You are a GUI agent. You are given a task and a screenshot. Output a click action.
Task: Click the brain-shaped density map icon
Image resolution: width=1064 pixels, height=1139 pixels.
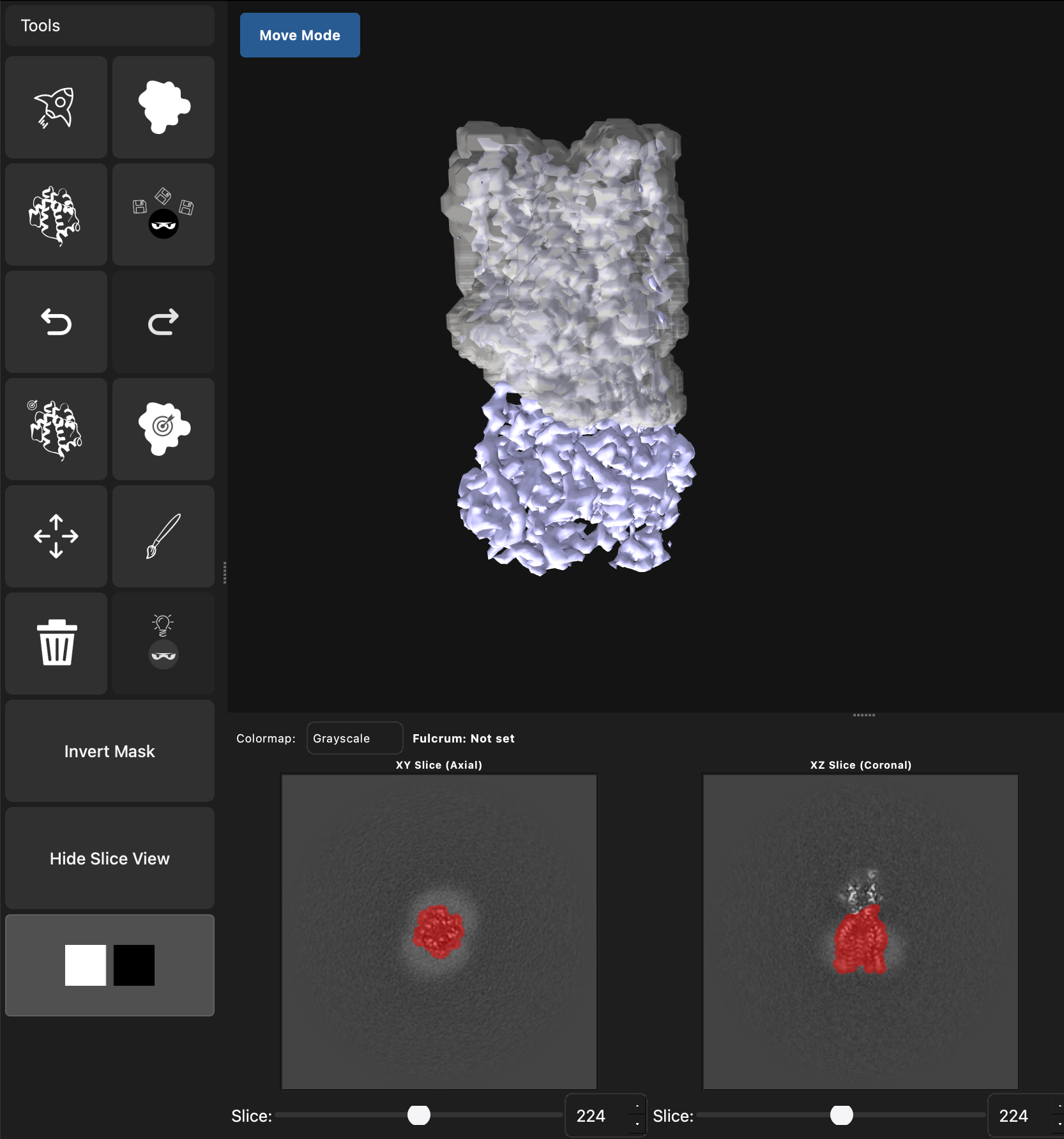(56, 215)
